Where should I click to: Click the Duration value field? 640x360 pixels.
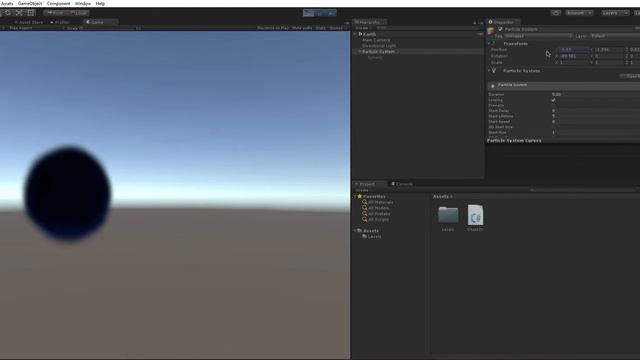point(596,94)
